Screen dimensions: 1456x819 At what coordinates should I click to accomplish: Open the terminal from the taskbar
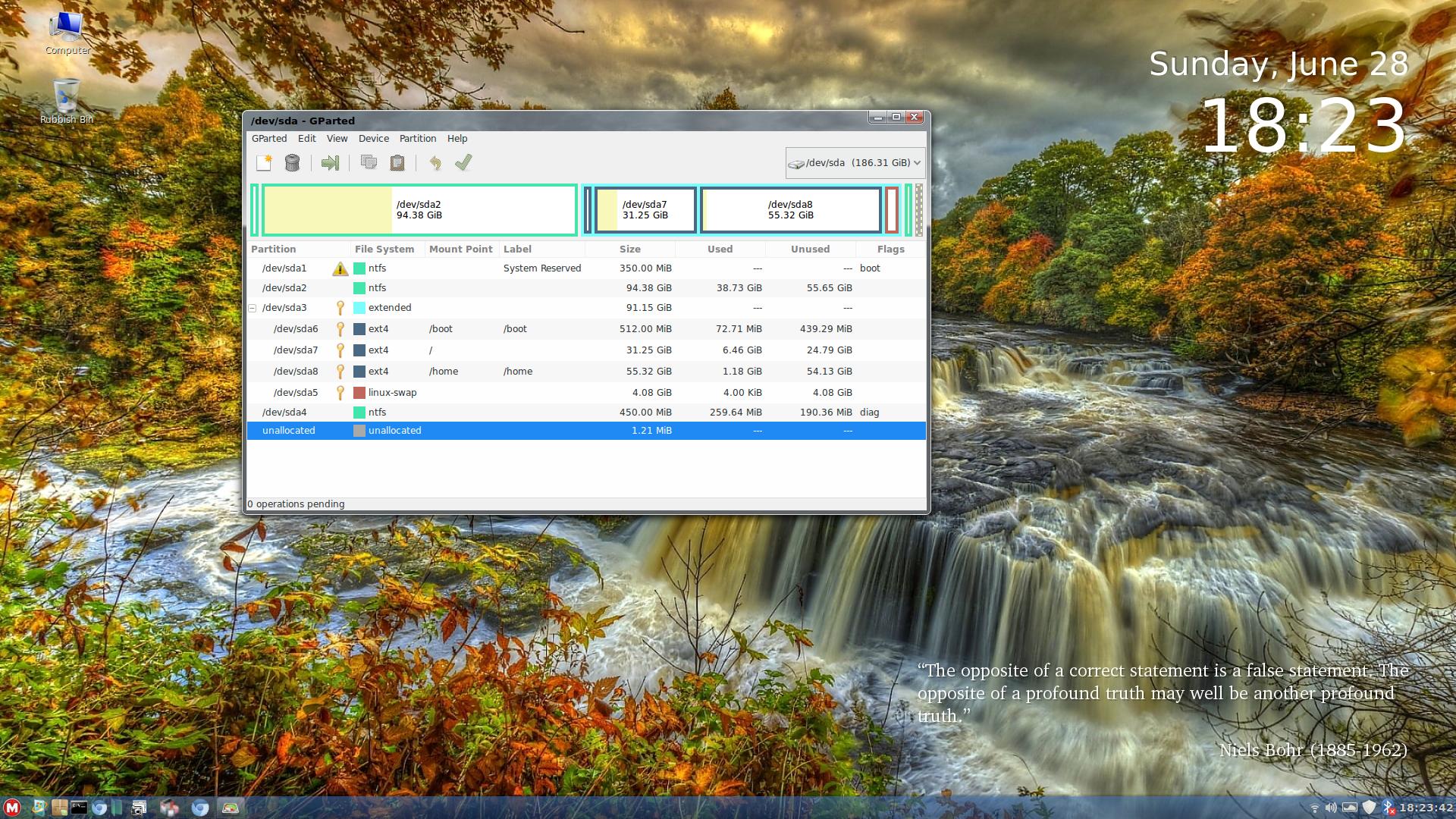pos(79,808)
